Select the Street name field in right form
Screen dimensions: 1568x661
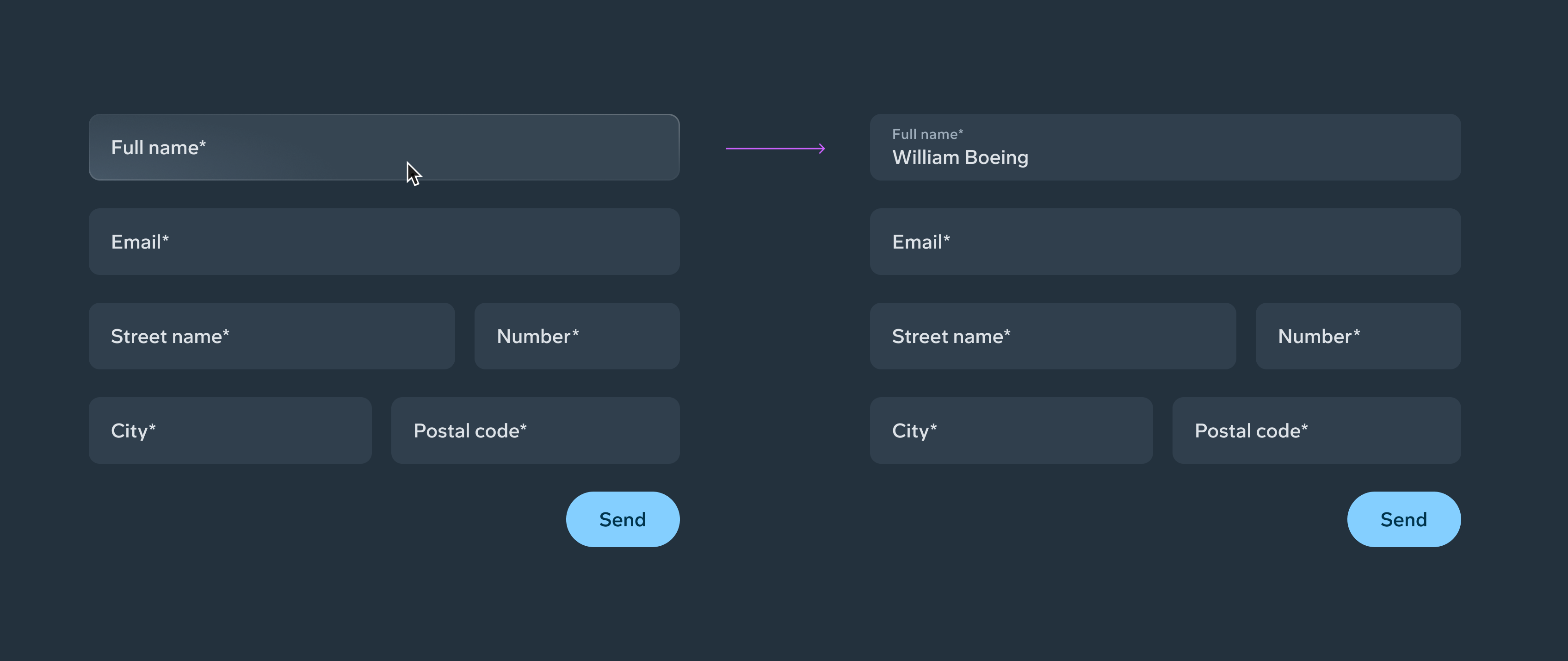[1054, 336]
